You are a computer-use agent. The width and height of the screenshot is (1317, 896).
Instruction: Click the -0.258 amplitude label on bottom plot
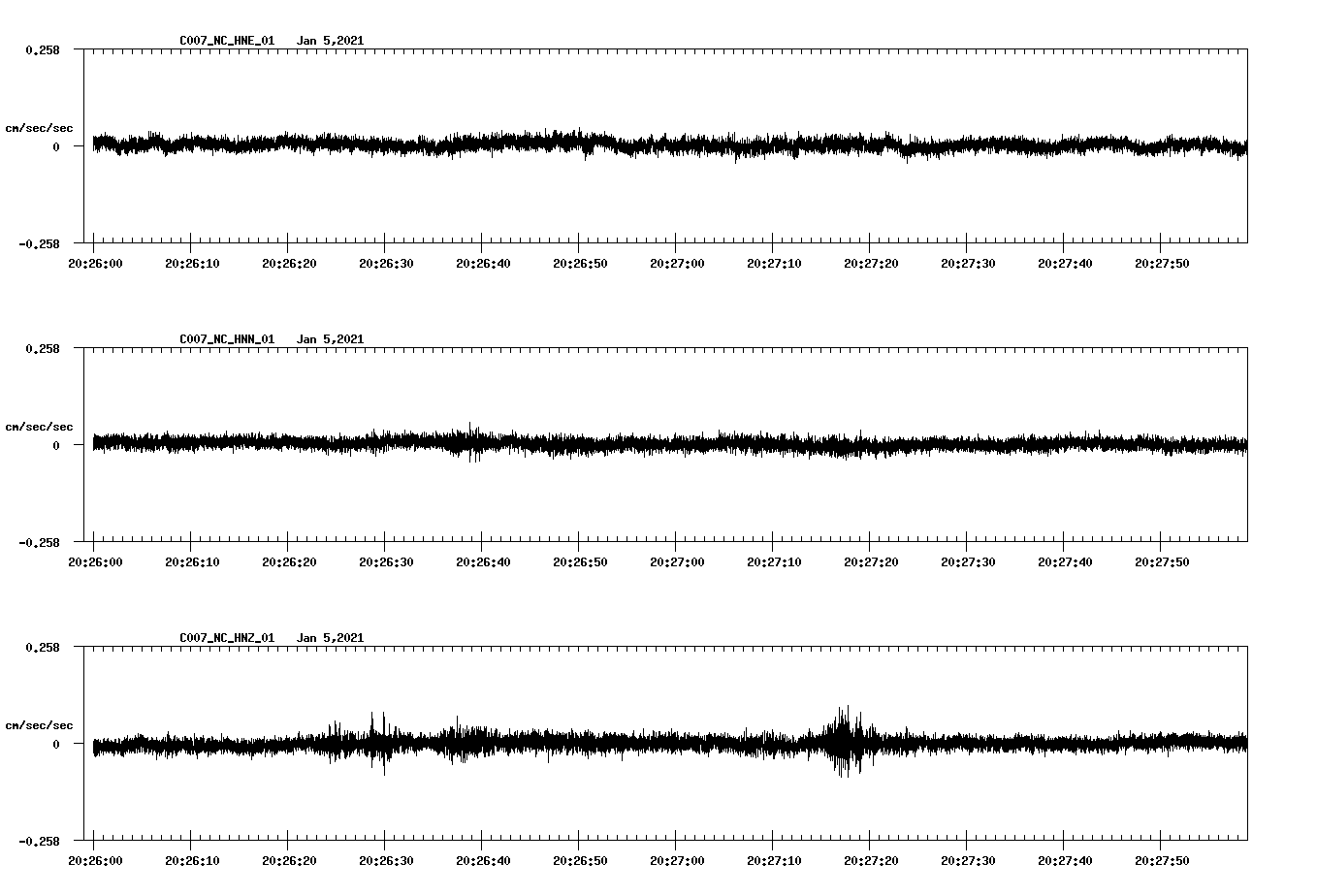tap(40, 842)
